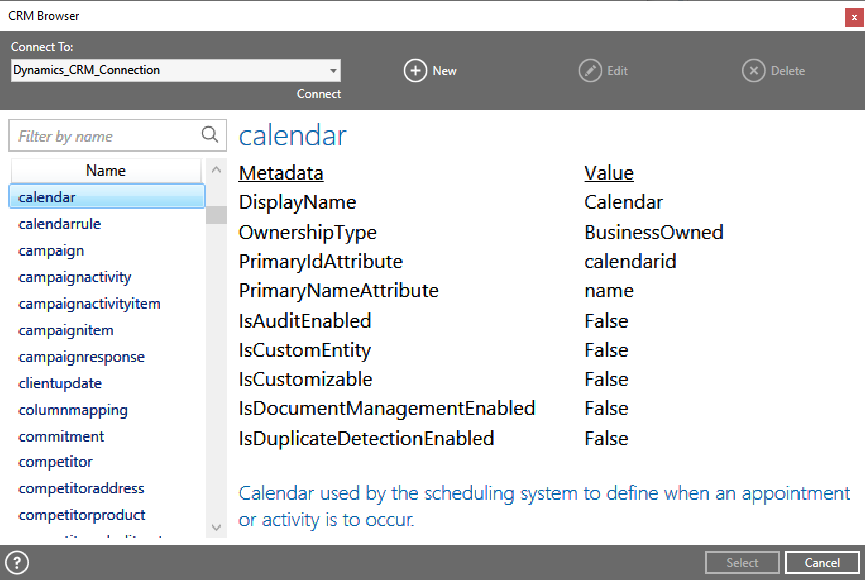868x580 pixels.
Task: Click the calendarid value
Action: pos(630,261)
